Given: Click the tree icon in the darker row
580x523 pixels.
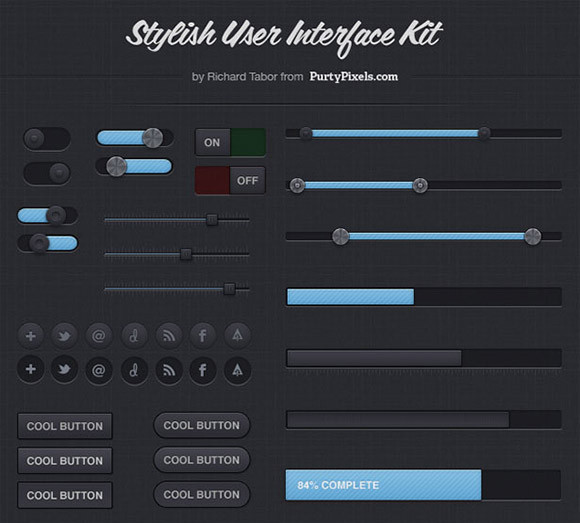Looking at the screenshot, I should point(237,370).
